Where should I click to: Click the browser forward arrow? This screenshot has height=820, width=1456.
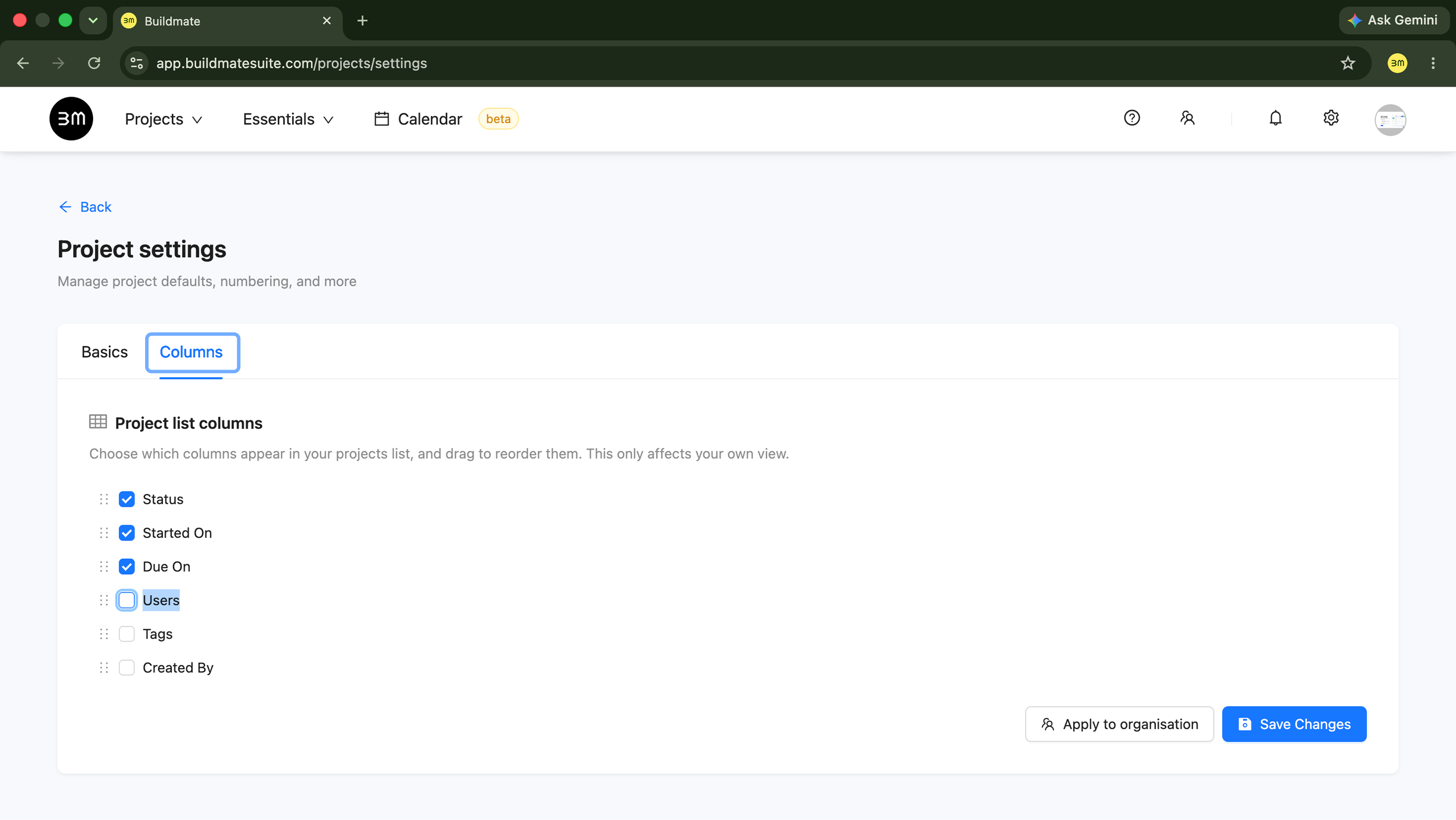[58, 63]
